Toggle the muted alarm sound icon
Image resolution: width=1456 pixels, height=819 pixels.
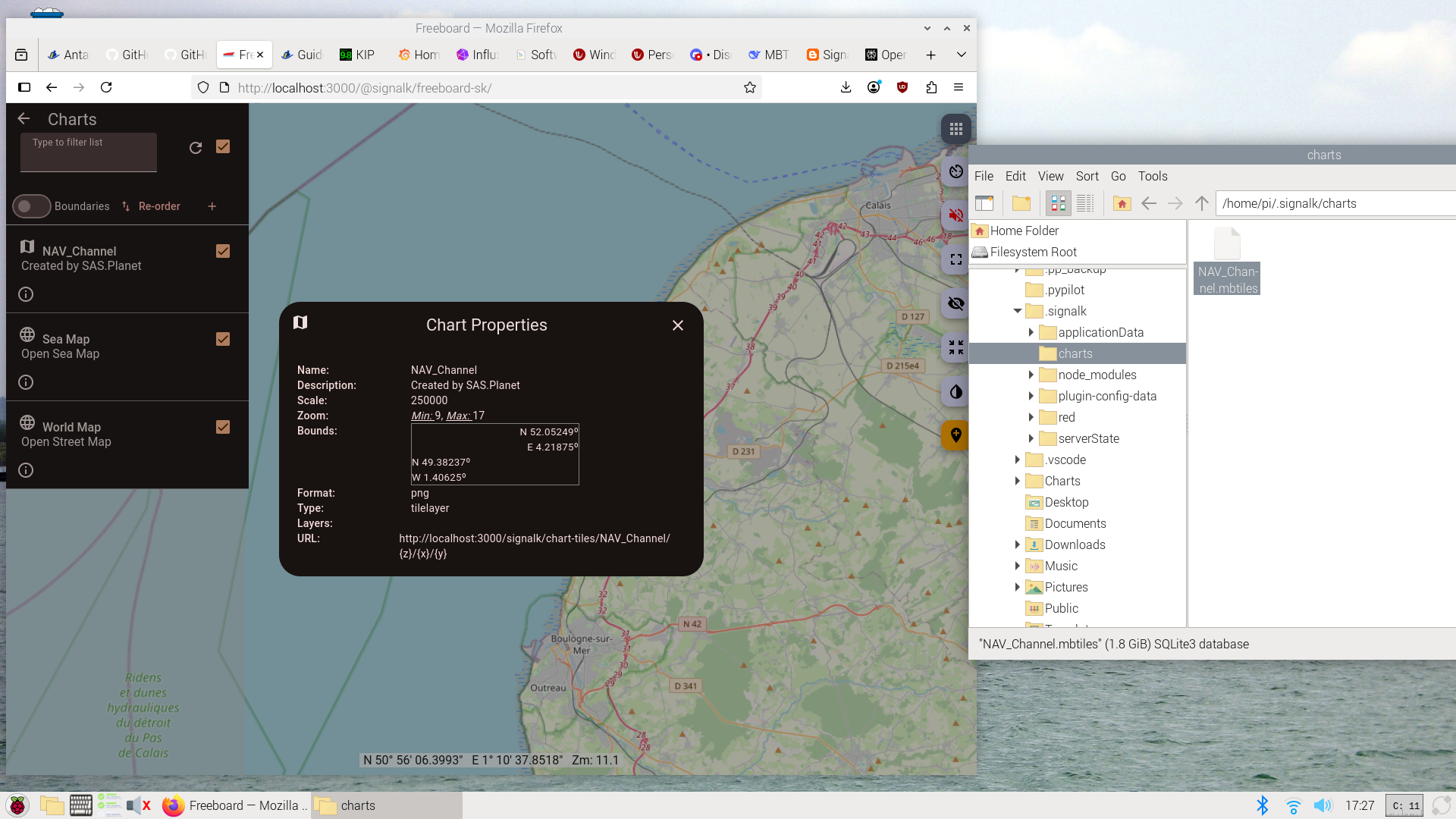click(x=956, y=215)
